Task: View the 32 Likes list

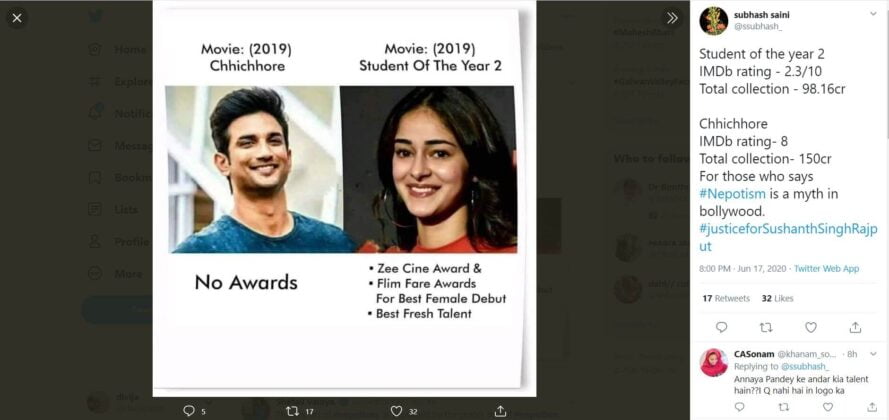Action: coord(777,298)
